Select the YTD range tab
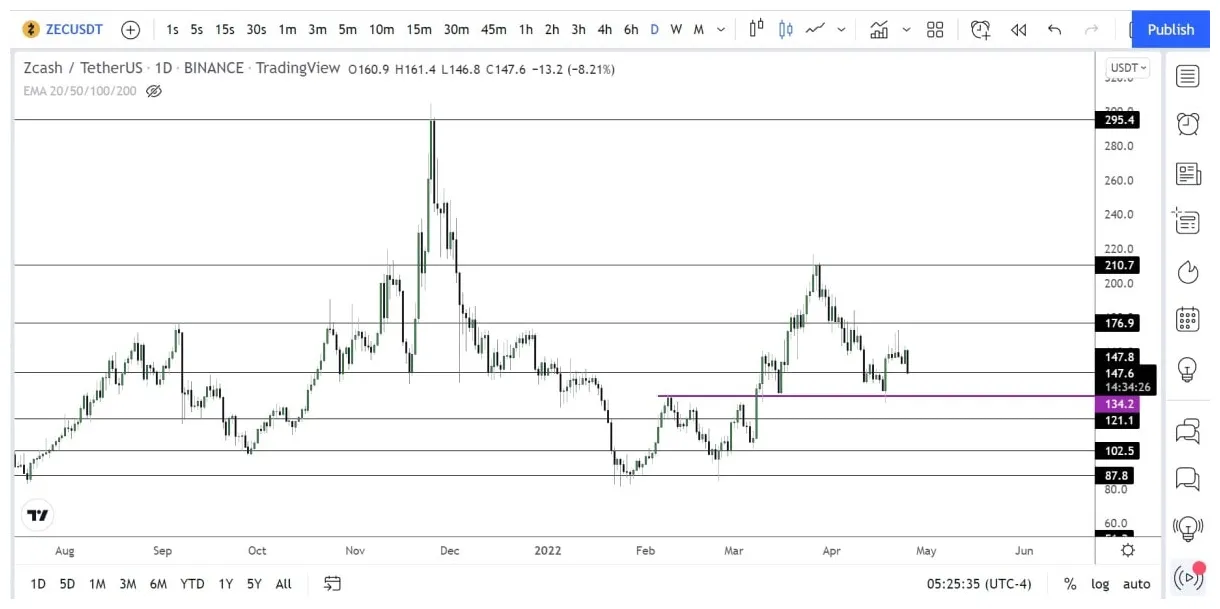The image size is (1220, 609). [x=192, y=583]
